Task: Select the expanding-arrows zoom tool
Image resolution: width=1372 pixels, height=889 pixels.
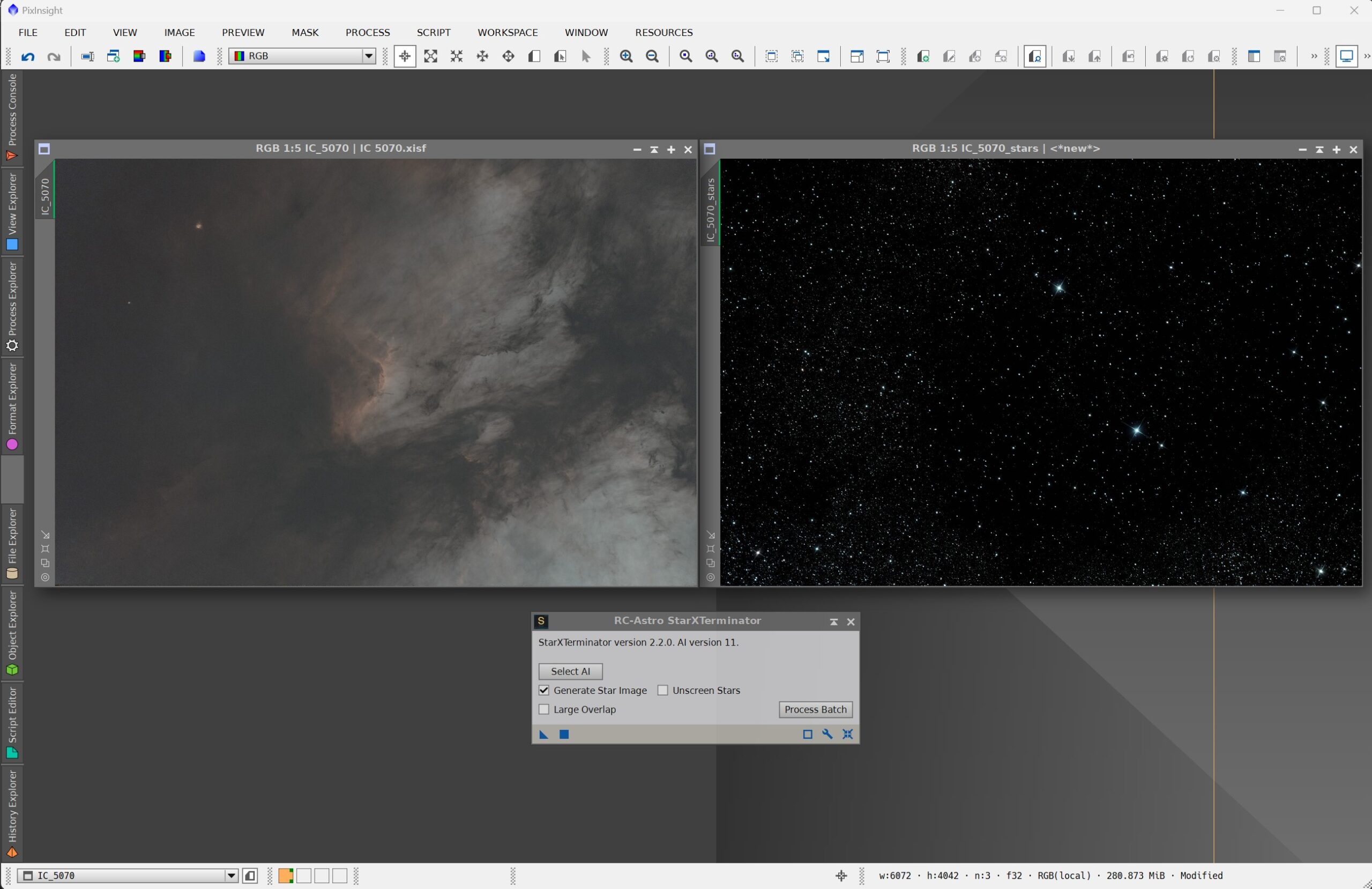Action: [430, 56]
